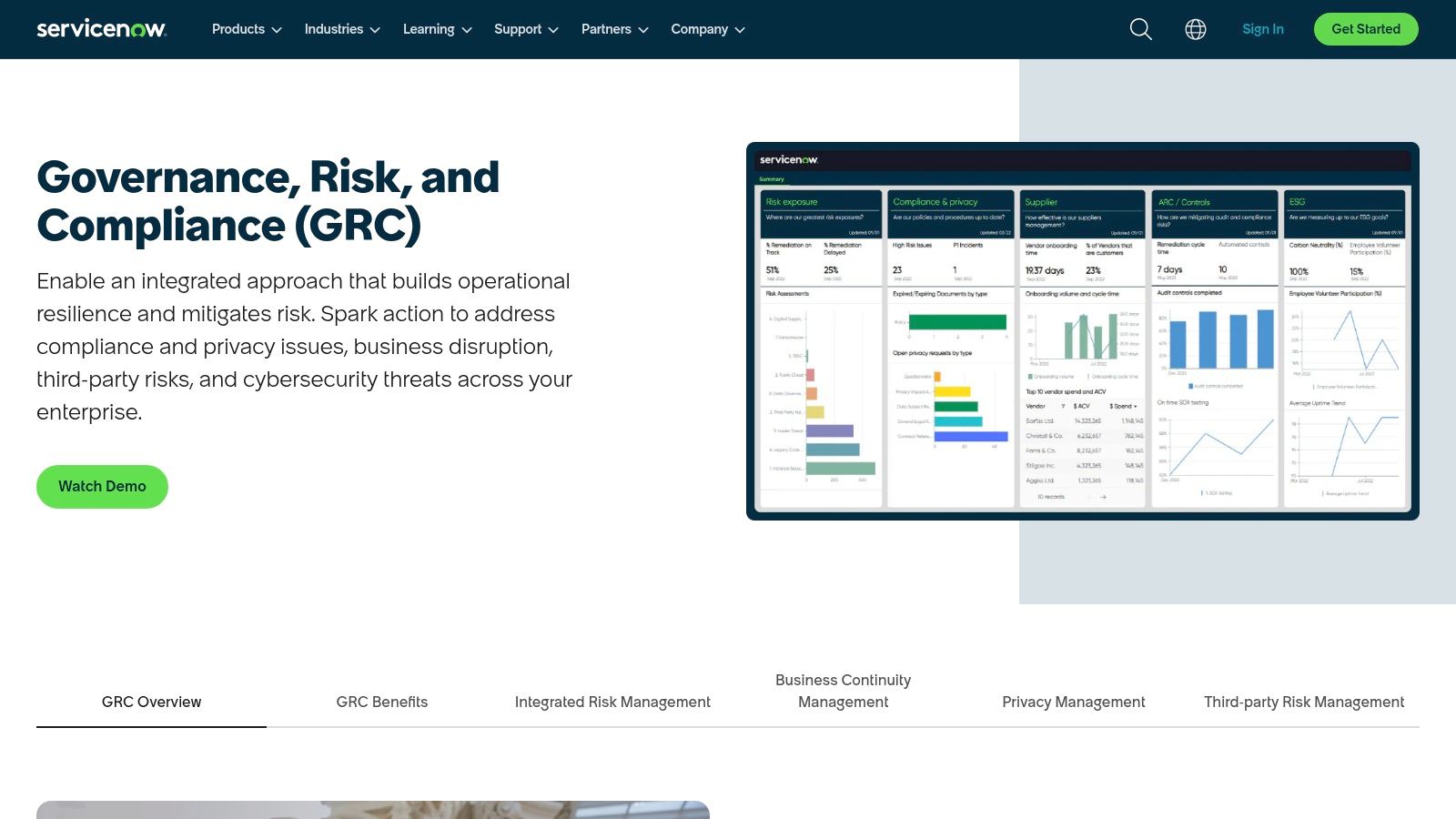Click the next-page arrow under the vendor records table
Viewport: 1456px width, 819px height.
click(1104, 497)
